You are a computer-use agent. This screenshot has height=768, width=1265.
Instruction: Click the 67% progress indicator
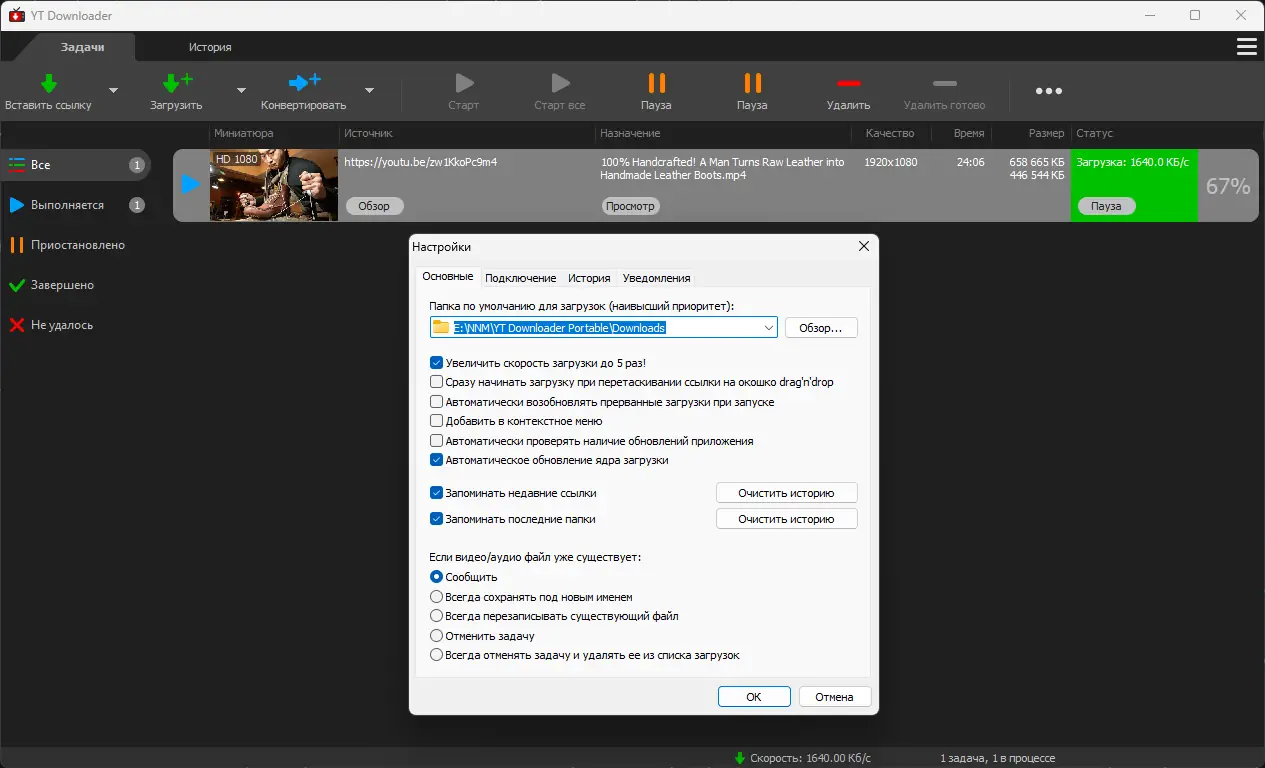tap(1228, 186)
